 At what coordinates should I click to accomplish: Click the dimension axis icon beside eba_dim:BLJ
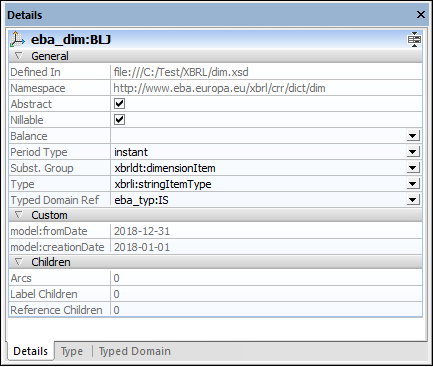17,39
